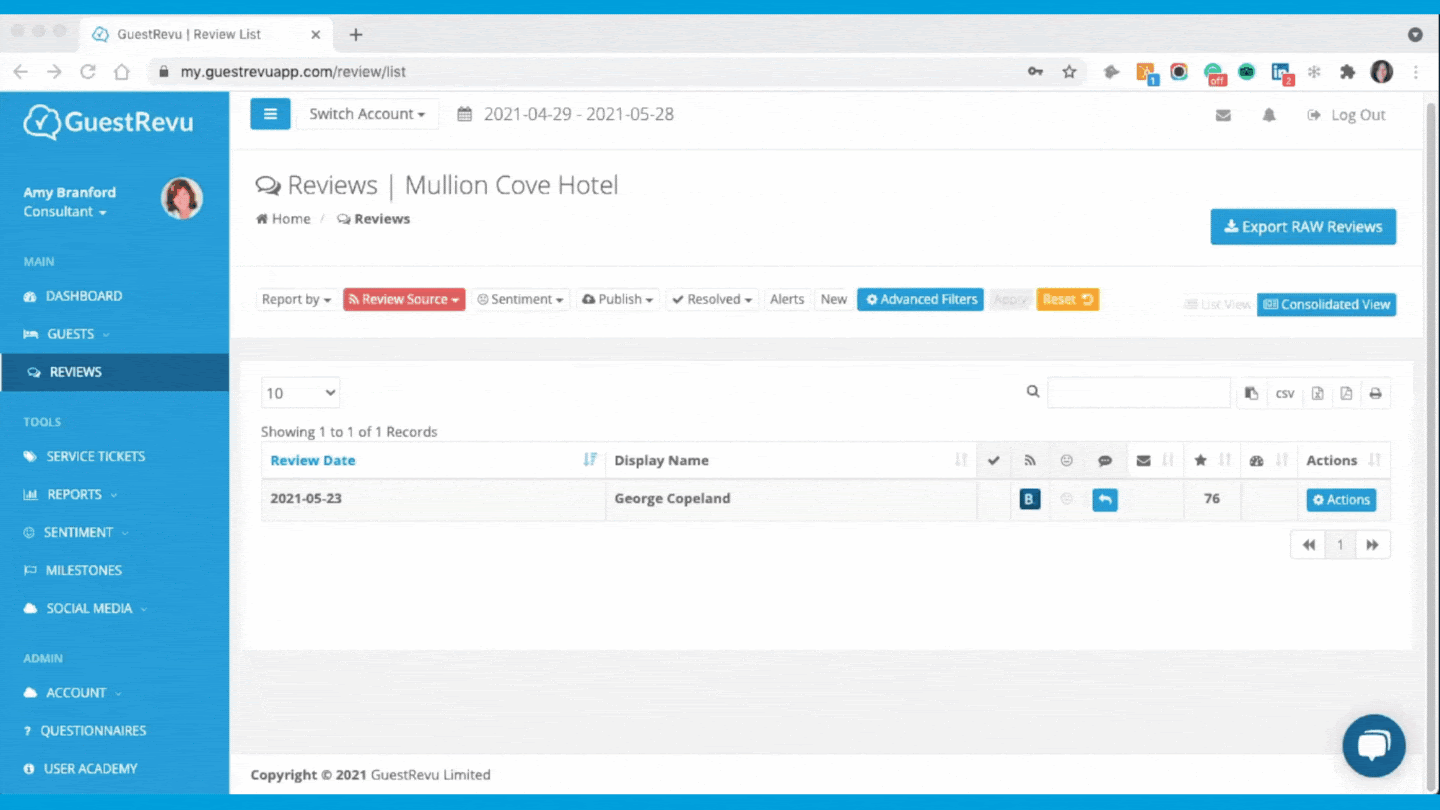Sort by the dashboard gauge column
This screenshot has height=810, width=1440.
click(x=1269, y=460)
